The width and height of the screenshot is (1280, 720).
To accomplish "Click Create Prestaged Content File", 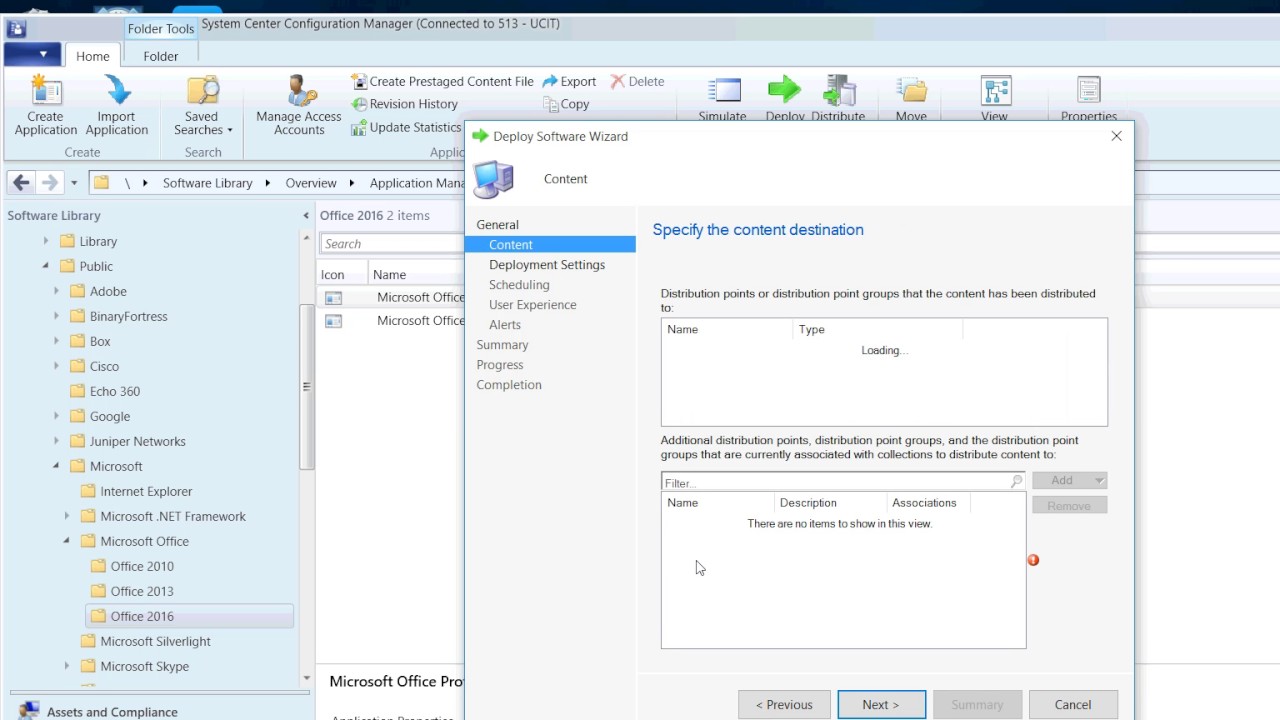I will [x=442, y=81].
